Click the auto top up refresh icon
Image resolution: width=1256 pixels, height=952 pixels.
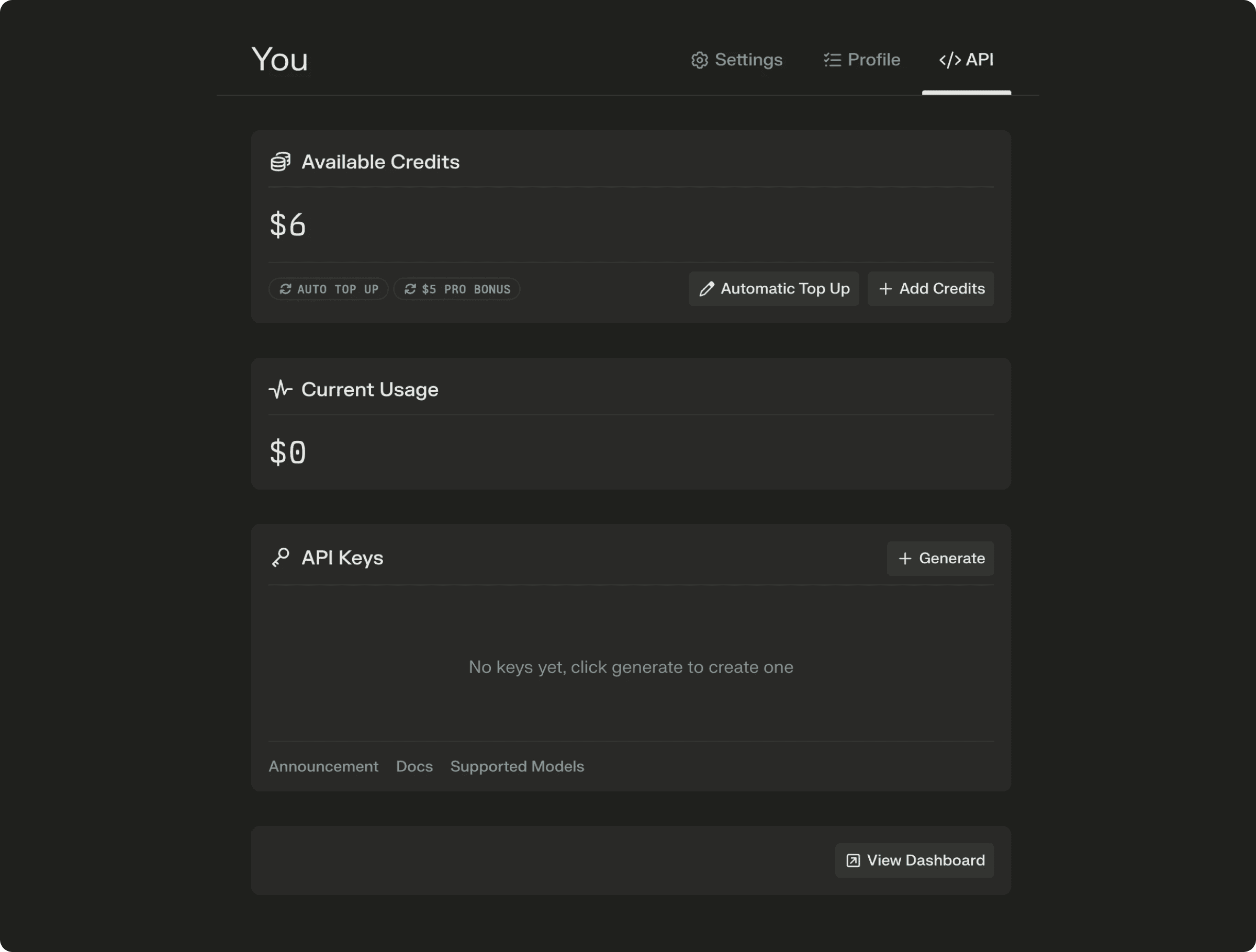coord(285,289)
